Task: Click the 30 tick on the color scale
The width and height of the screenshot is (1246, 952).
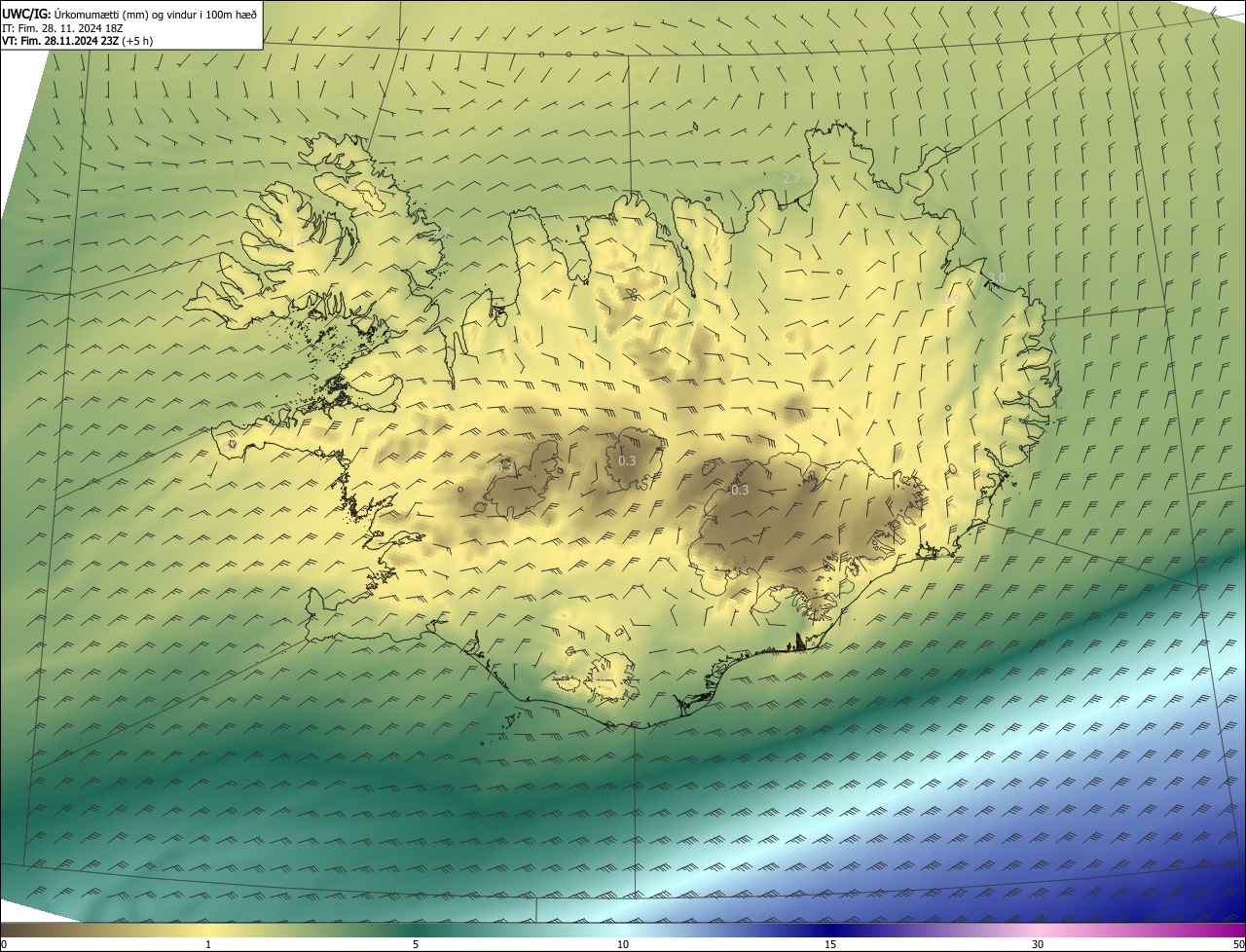Action: coord(1038,944)
